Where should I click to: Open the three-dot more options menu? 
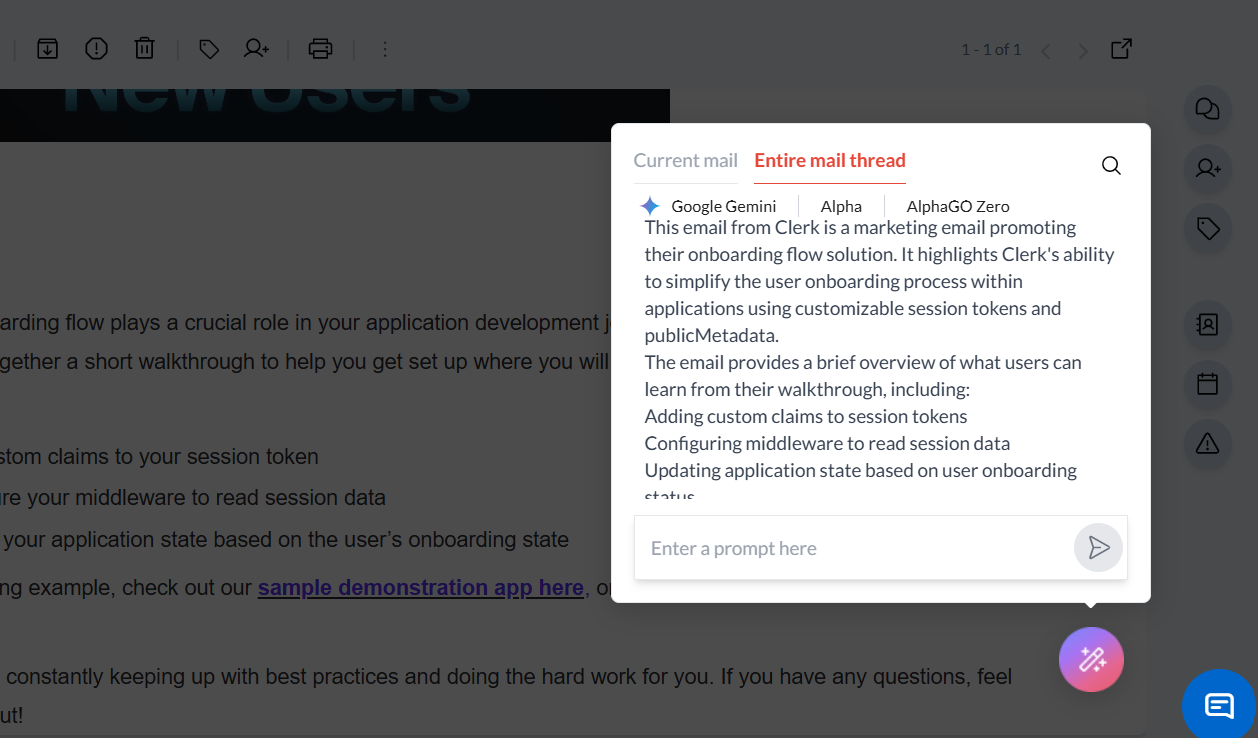[x=385, y=48]
